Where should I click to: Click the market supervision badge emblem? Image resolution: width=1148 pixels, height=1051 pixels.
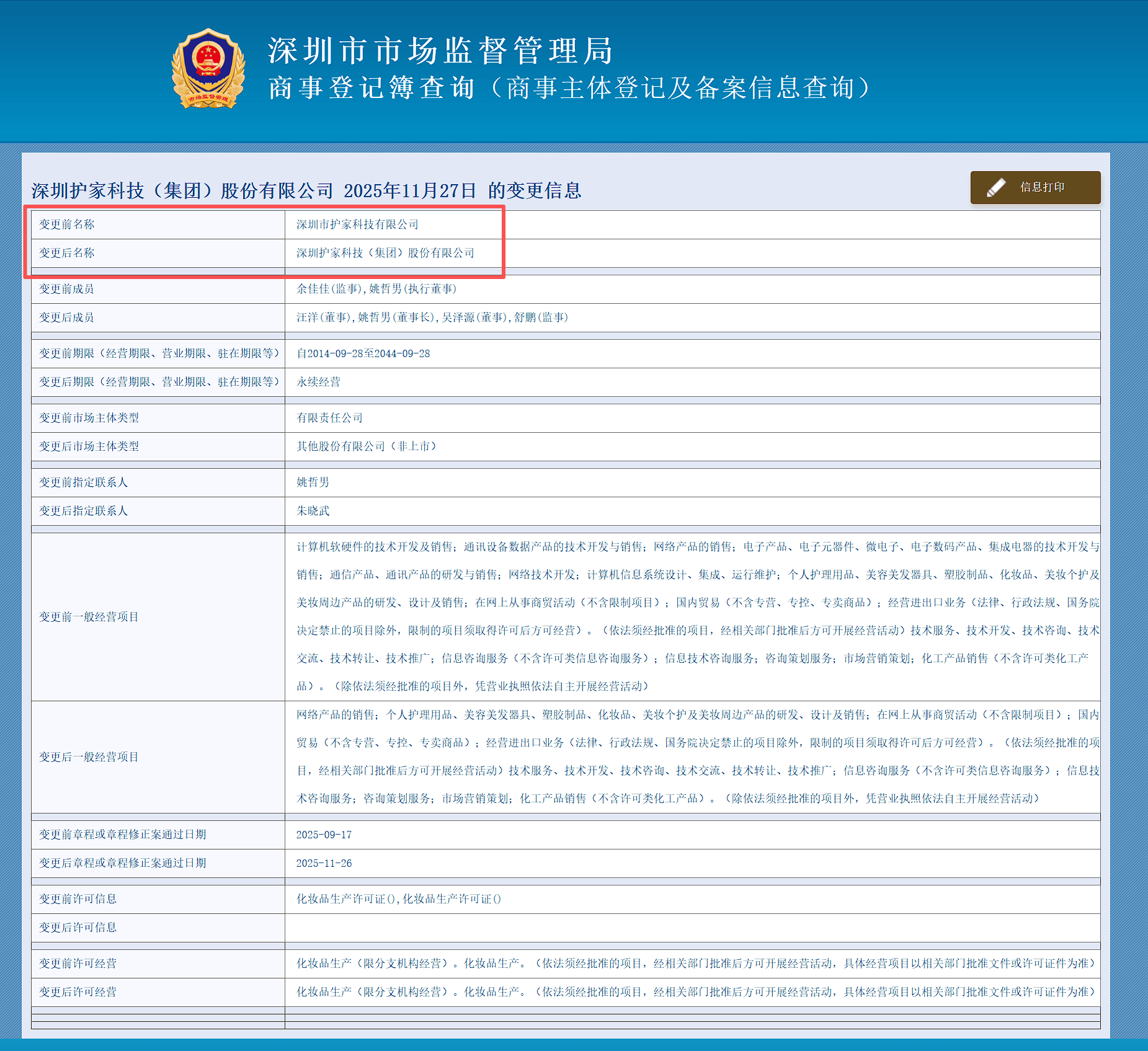[208, 69]
